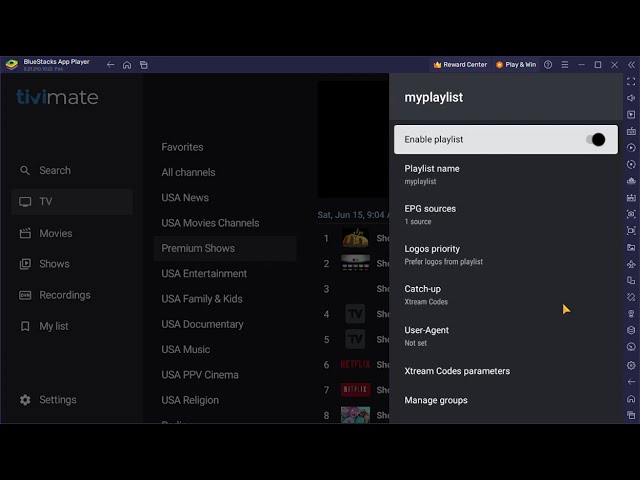640x480 pixels.
Task: Open media folder icon in side toolbar
Action: click(x=631, y=247)
